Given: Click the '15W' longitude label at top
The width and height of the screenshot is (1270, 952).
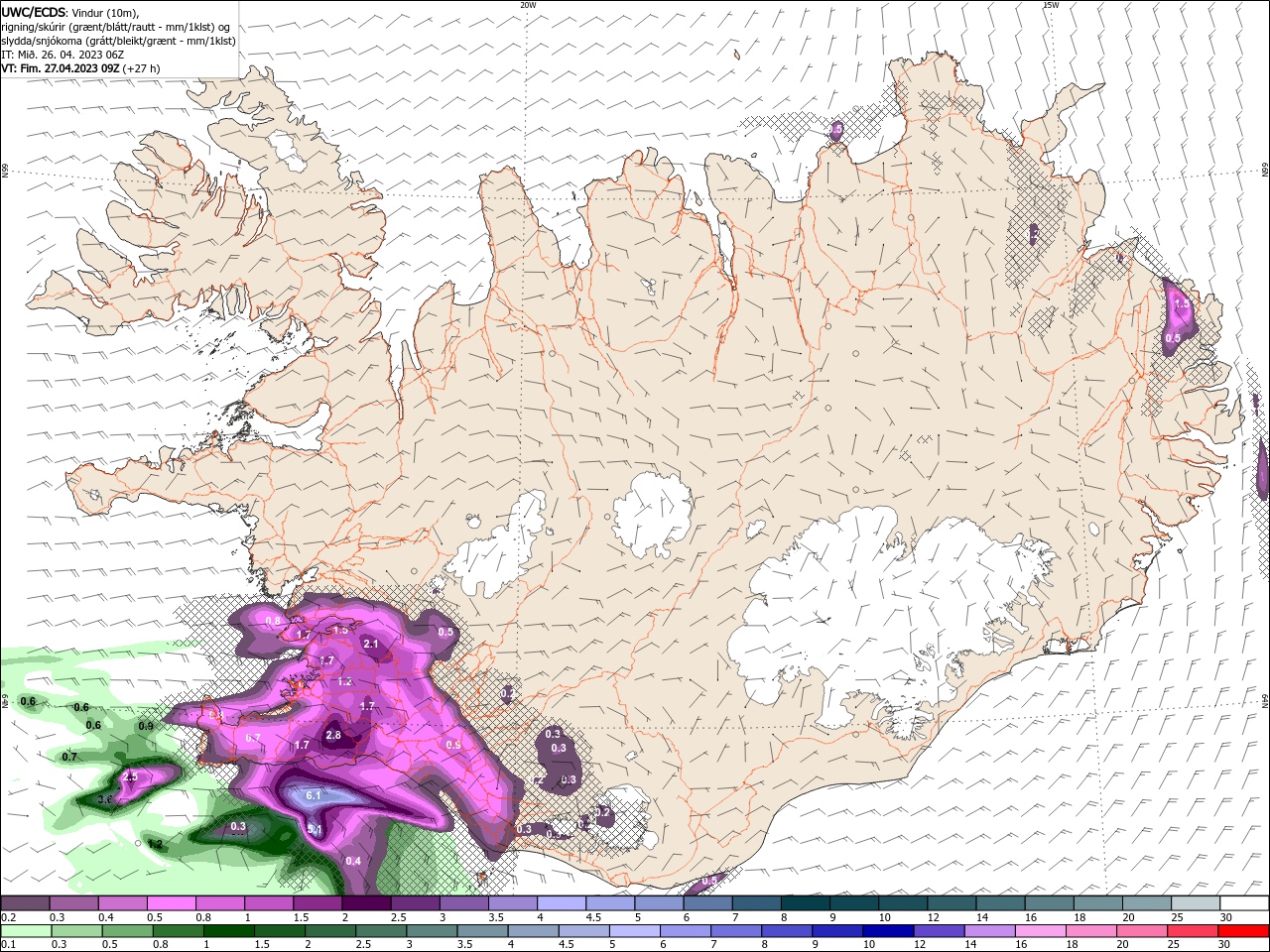Looking at the screenshot, I should pyautogui.click(x=1051, y=4).
